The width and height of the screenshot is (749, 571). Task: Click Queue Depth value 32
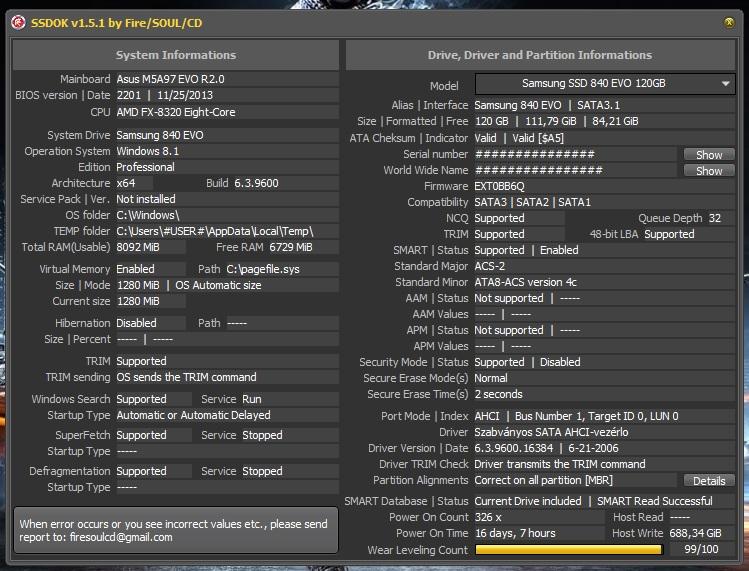(715, 218)
